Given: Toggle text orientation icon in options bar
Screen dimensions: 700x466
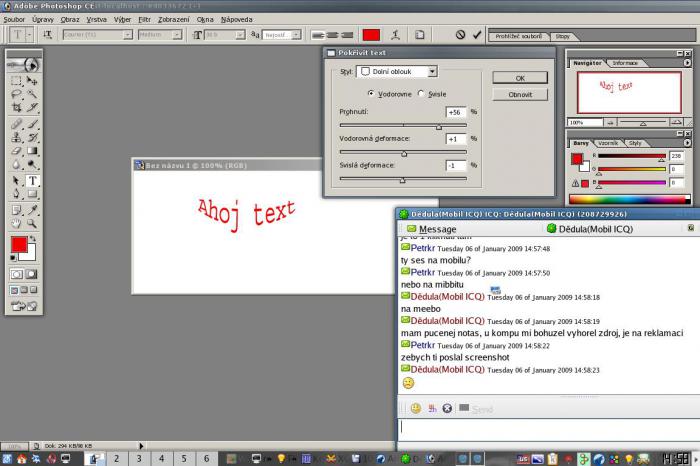Looking at the screenshot, I should coord(47,34).
